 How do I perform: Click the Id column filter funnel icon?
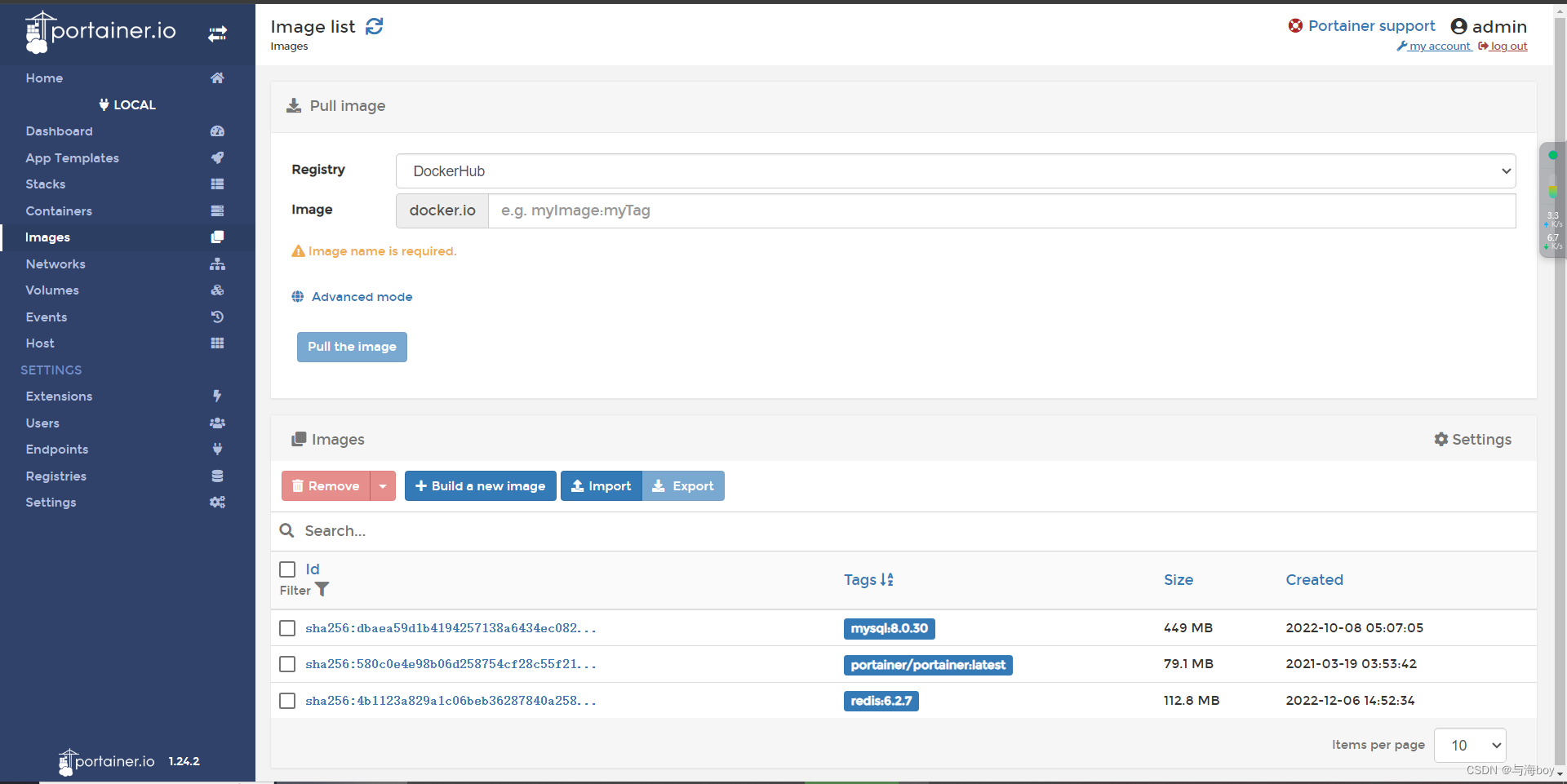point(322,589)
